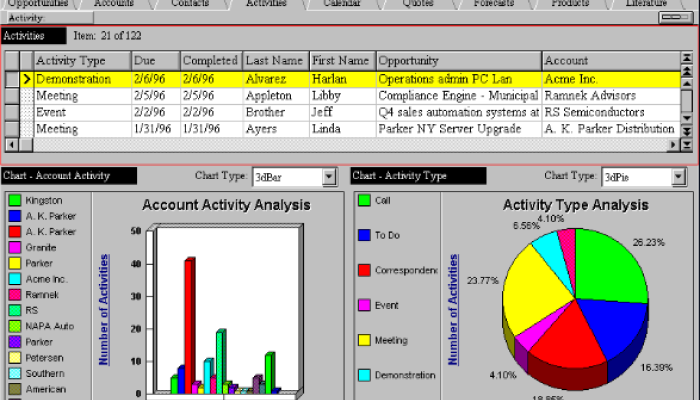Open the 3dBar Chart Type dropdown arrow

click(329, 177)
